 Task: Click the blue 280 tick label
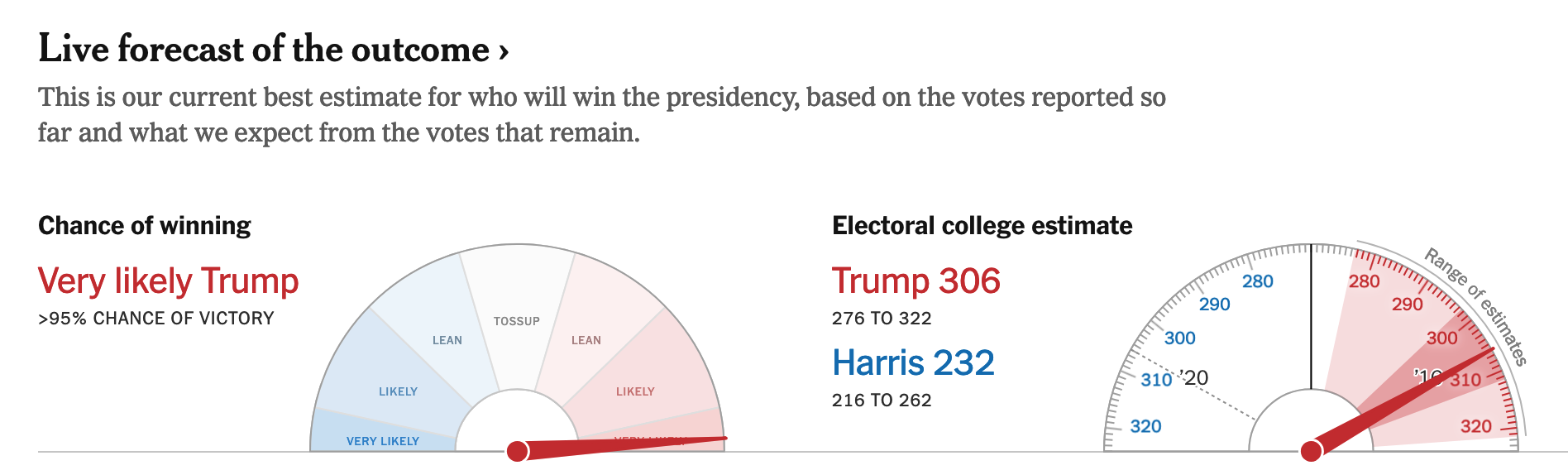point(1257,281)
